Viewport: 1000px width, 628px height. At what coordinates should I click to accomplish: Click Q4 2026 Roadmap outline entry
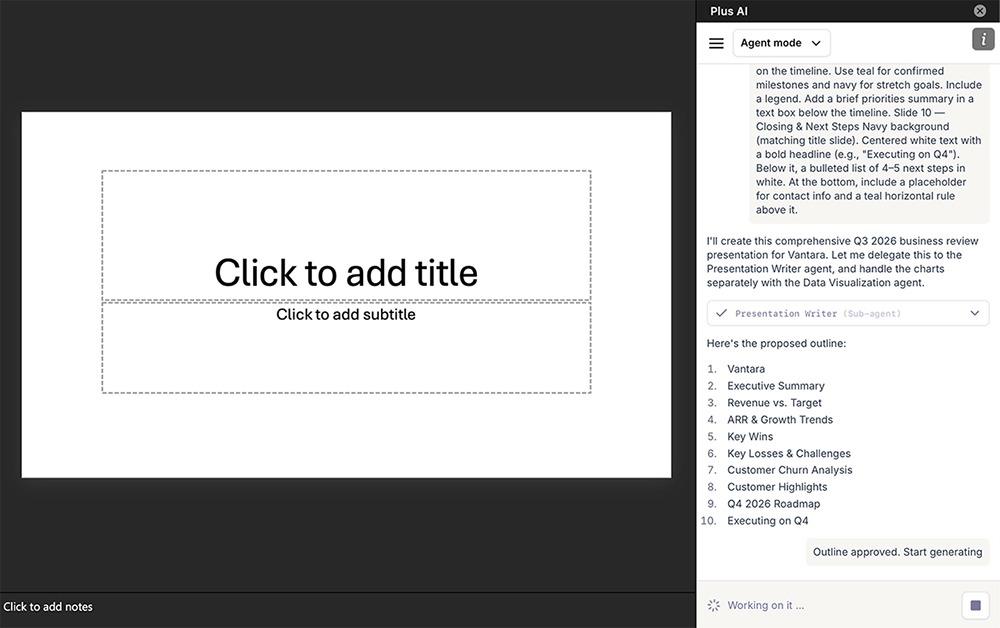(773, 504)
